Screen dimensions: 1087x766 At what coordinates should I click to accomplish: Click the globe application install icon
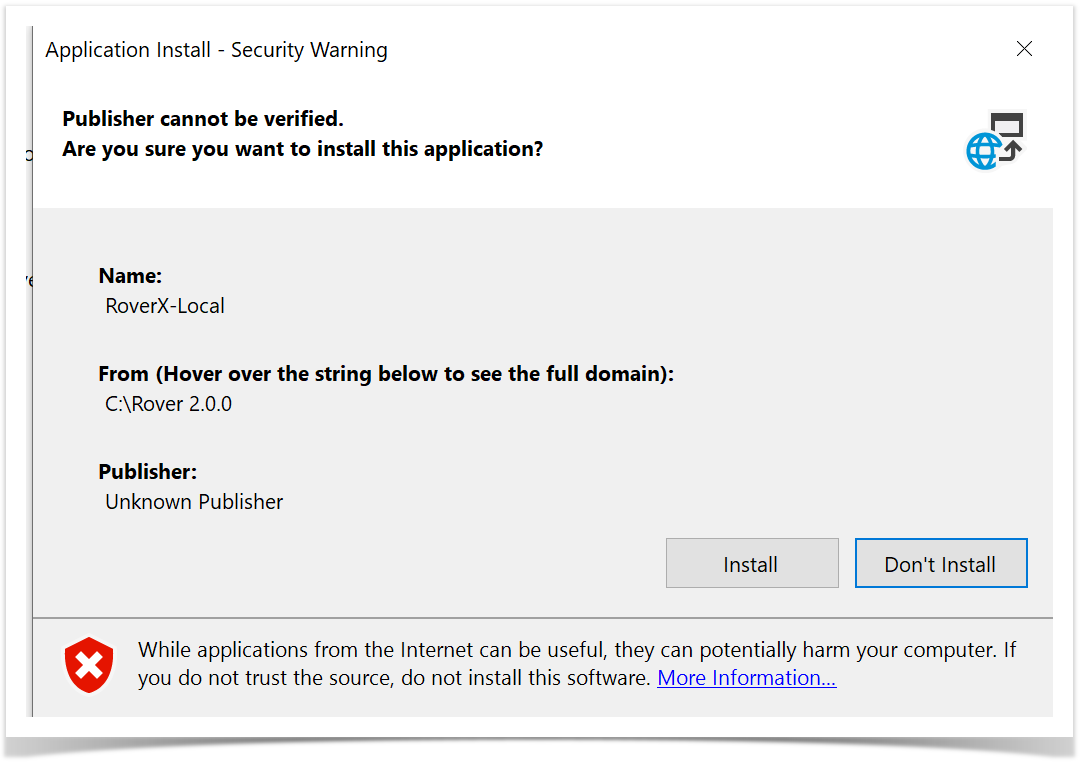984,151
